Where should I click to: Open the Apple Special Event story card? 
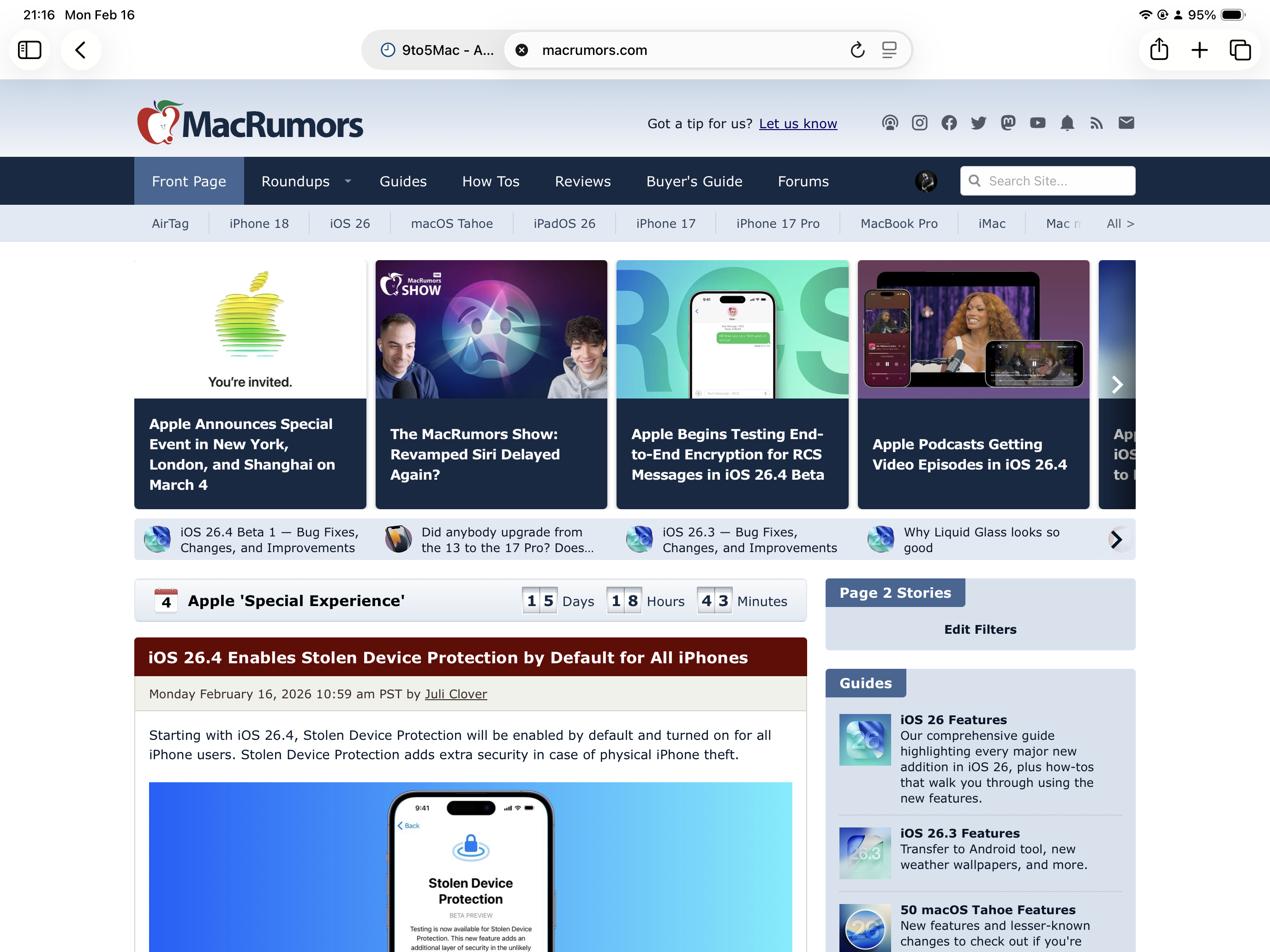tap(250, 385)
